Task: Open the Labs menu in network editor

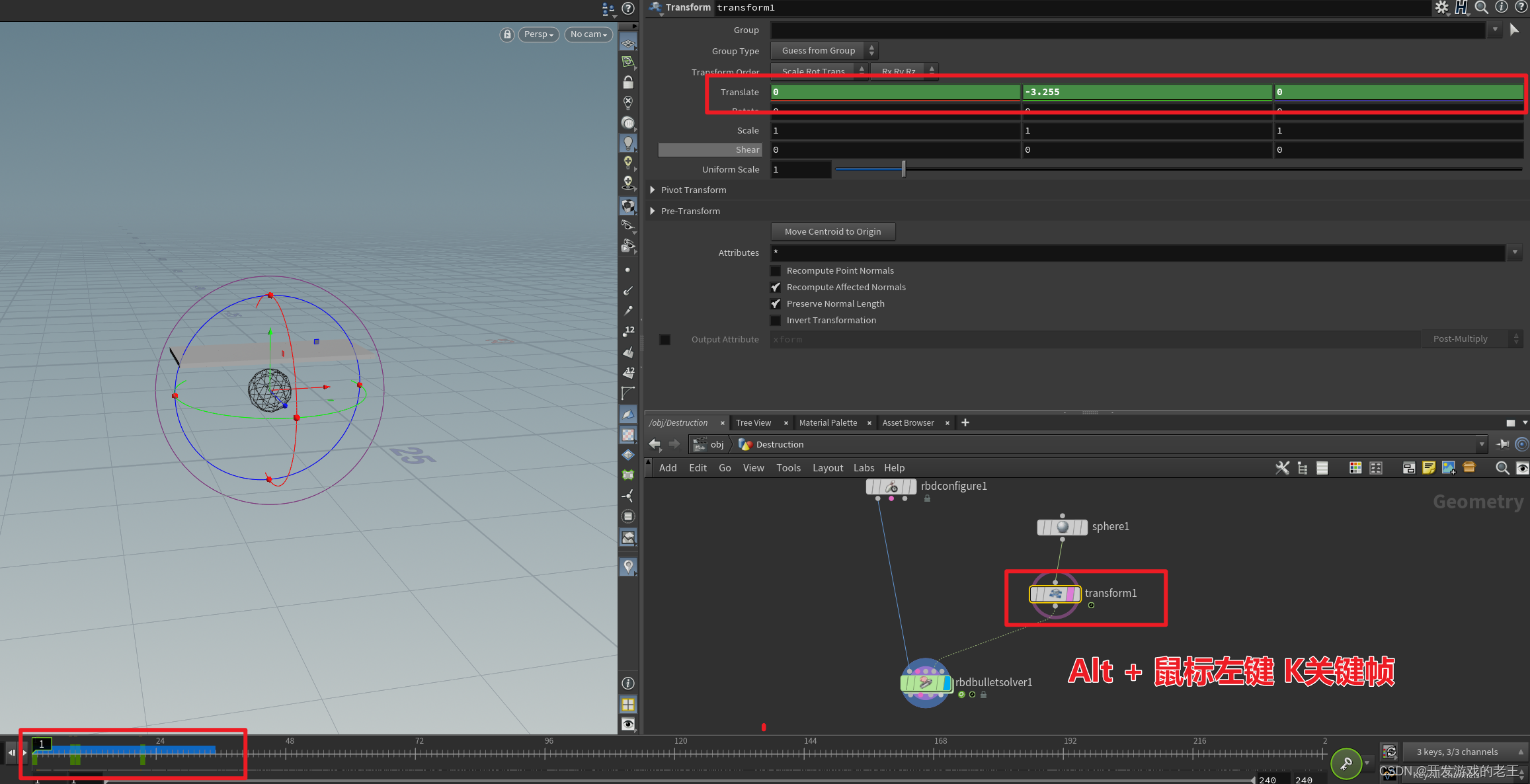Action: click(x=864, y=468)
